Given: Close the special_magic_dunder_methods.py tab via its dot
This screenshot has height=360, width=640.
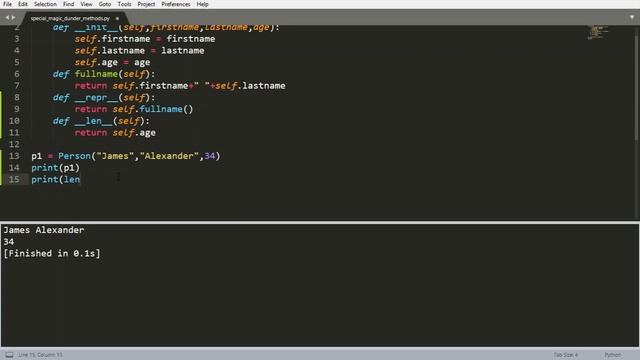Looking at the screenshot, I should (x=117, y=18).
